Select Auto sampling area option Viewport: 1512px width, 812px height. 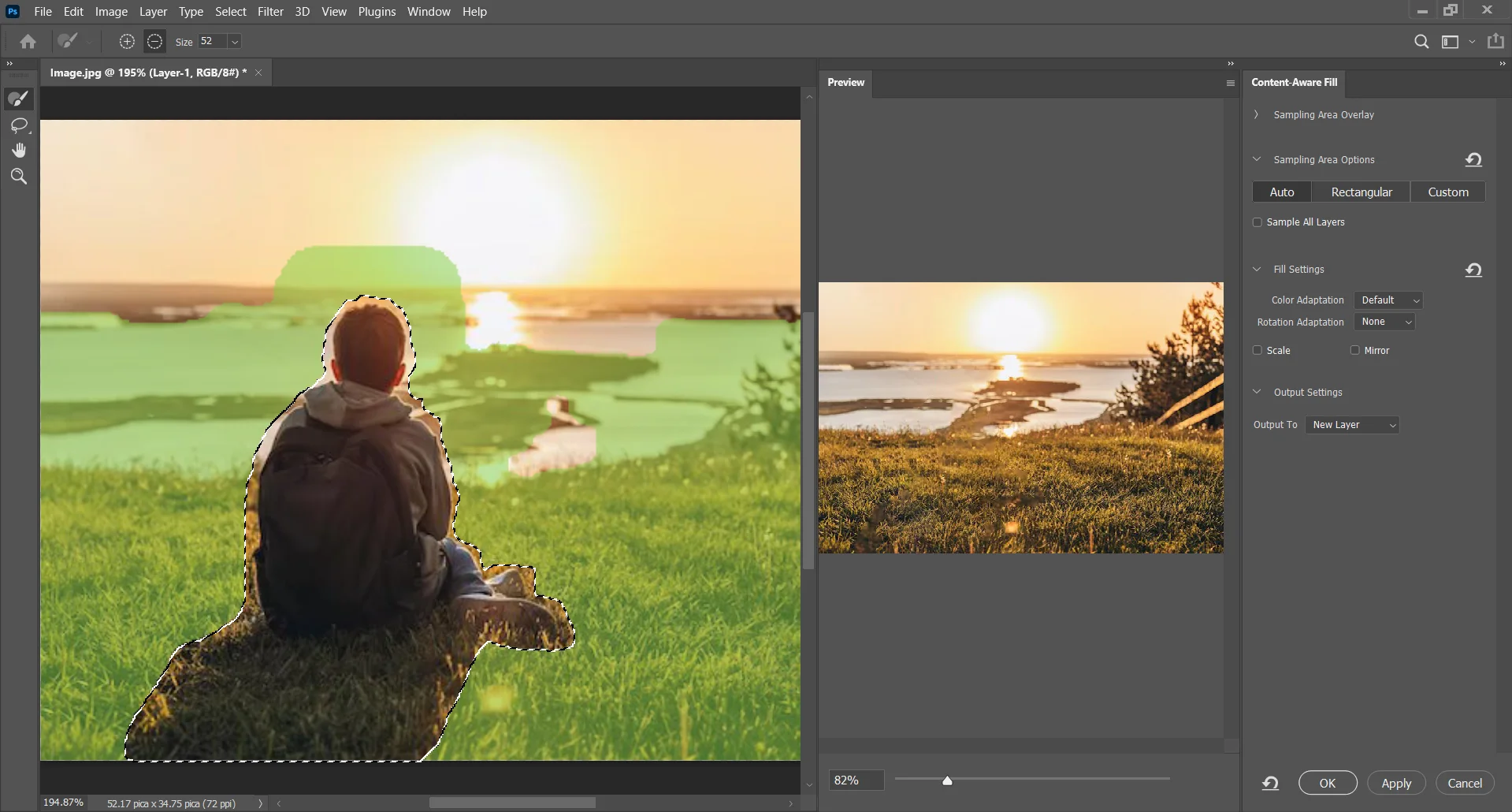tap(1282, 192)
